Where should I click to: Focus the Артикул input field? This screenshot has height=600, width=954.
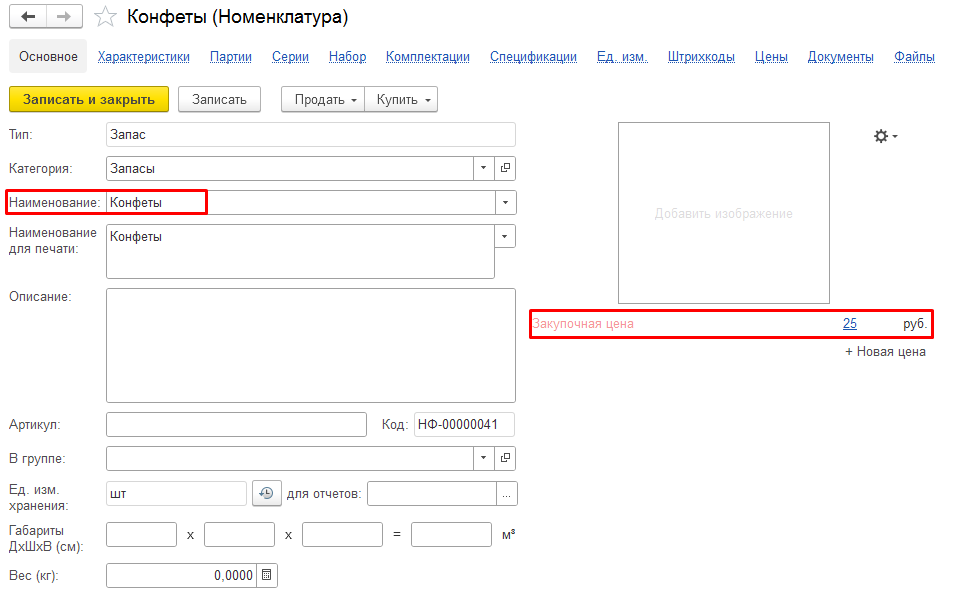[237, 424]
